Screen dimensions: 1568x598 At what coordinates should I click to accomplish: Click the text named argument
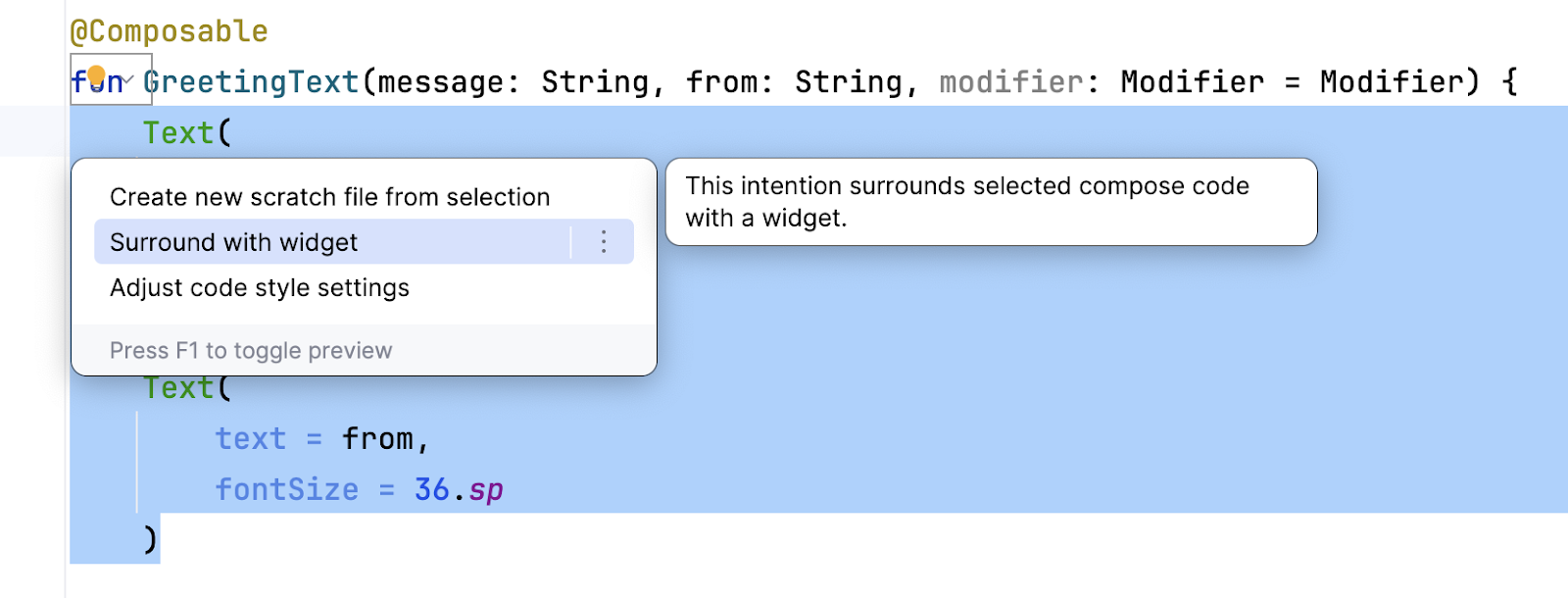point(251,438)
